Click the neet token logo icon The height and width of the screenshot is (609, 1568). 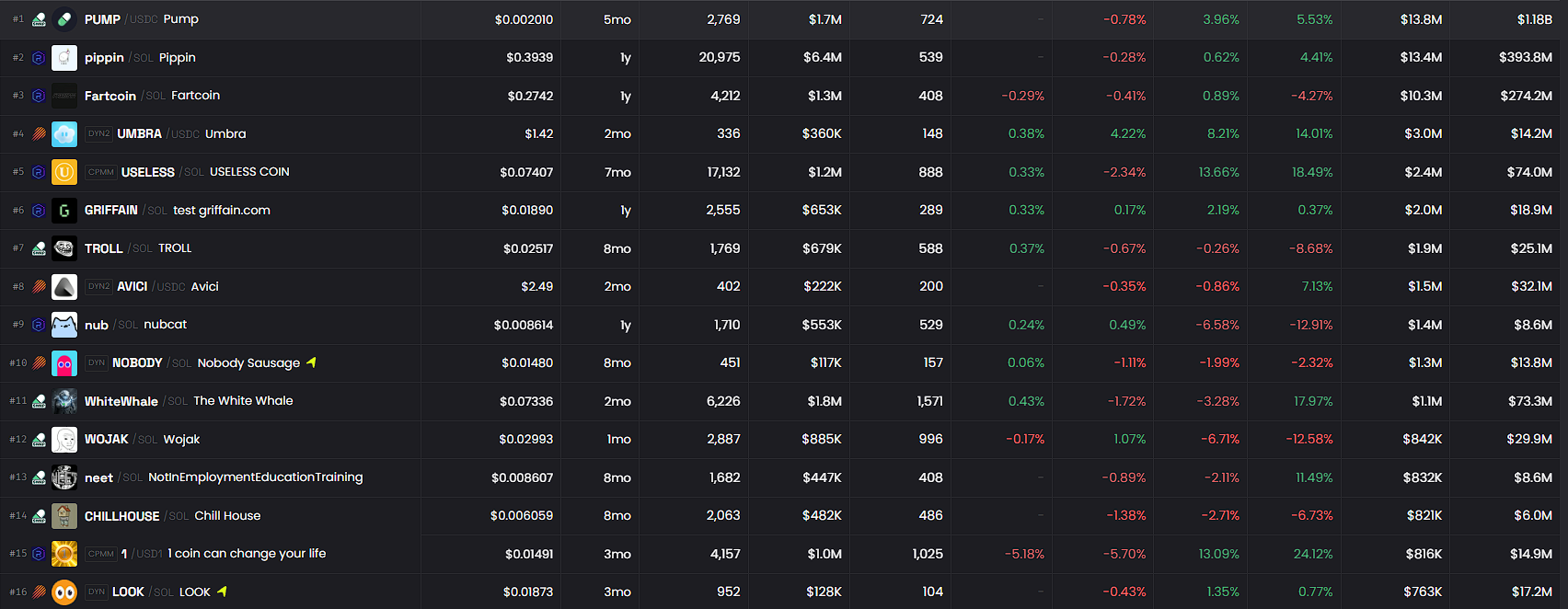click(64, 477)
